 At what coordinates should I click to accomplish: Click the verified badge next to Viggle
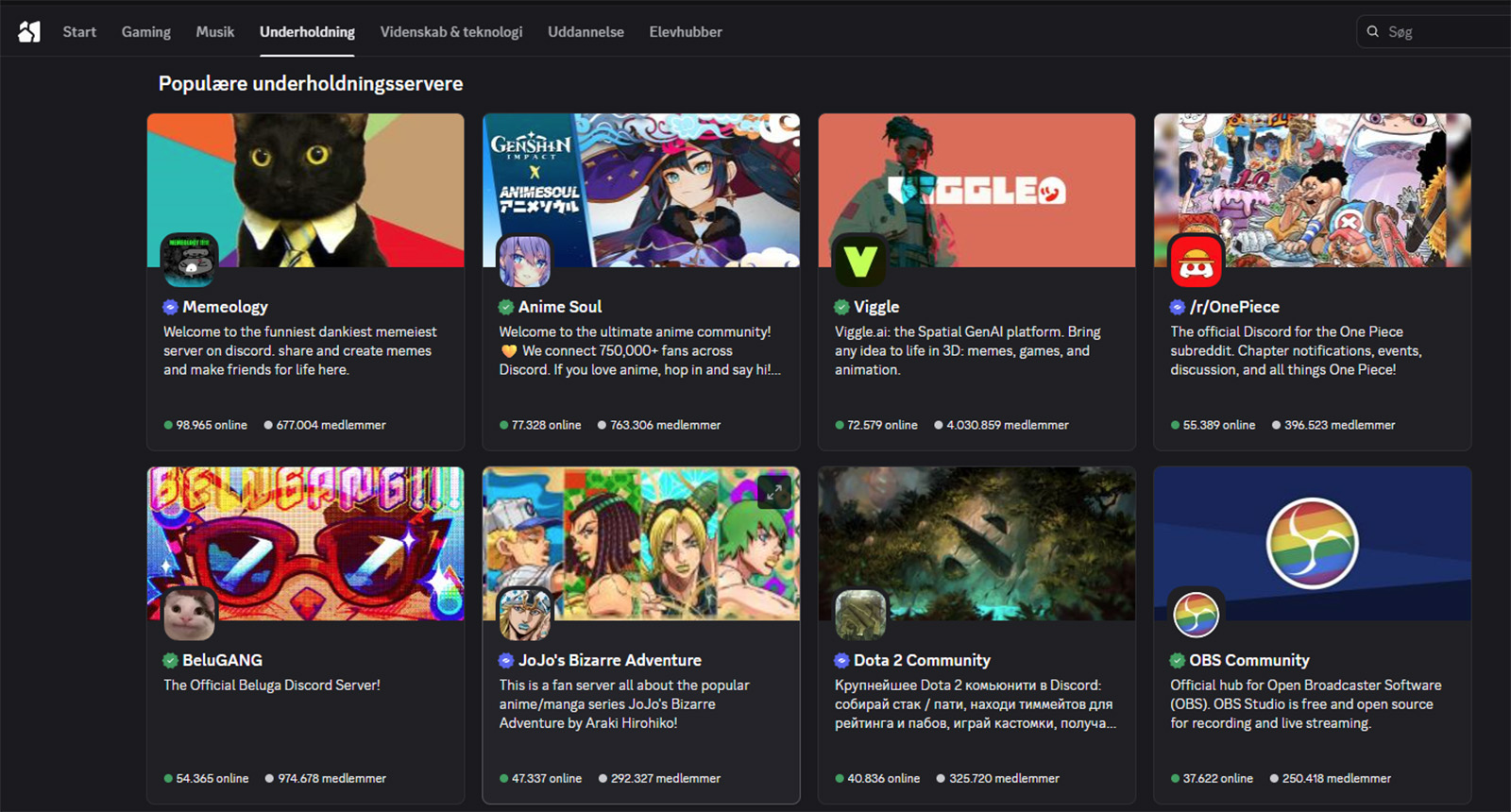pos(842,307)
